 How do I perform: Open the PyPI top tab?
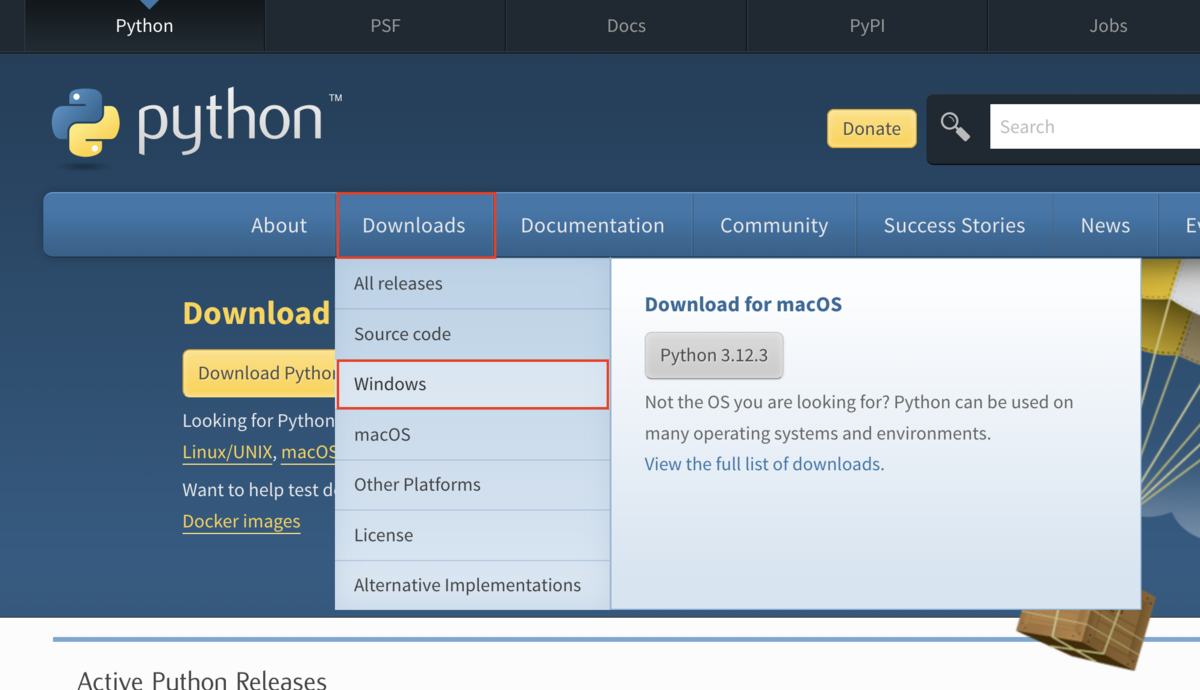(867, 26)
